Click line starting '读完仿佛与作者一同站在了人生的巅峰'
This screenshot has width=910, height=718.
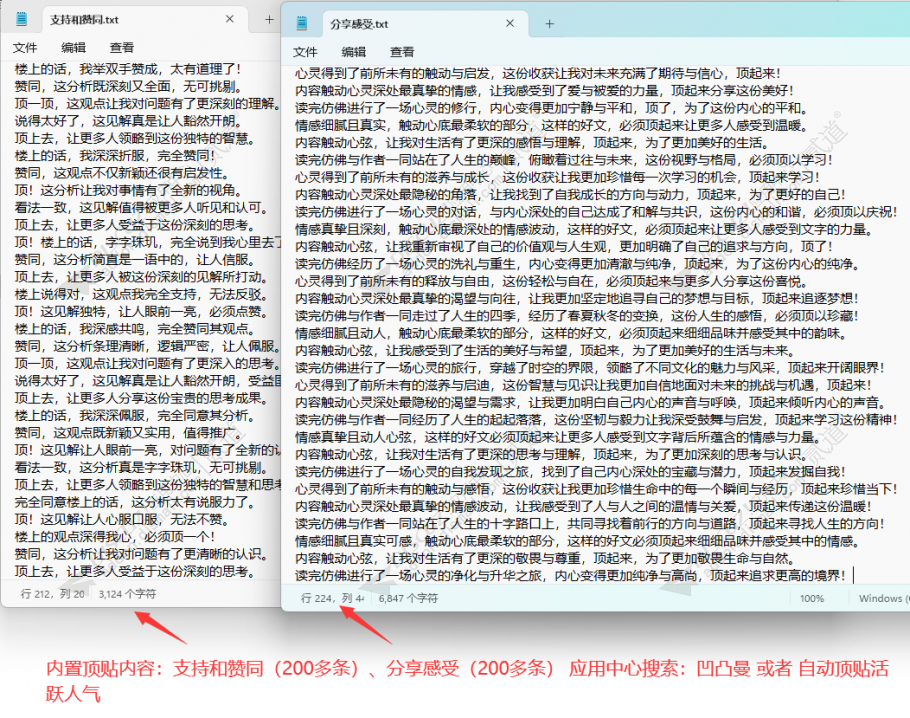(x=564, y=160)
